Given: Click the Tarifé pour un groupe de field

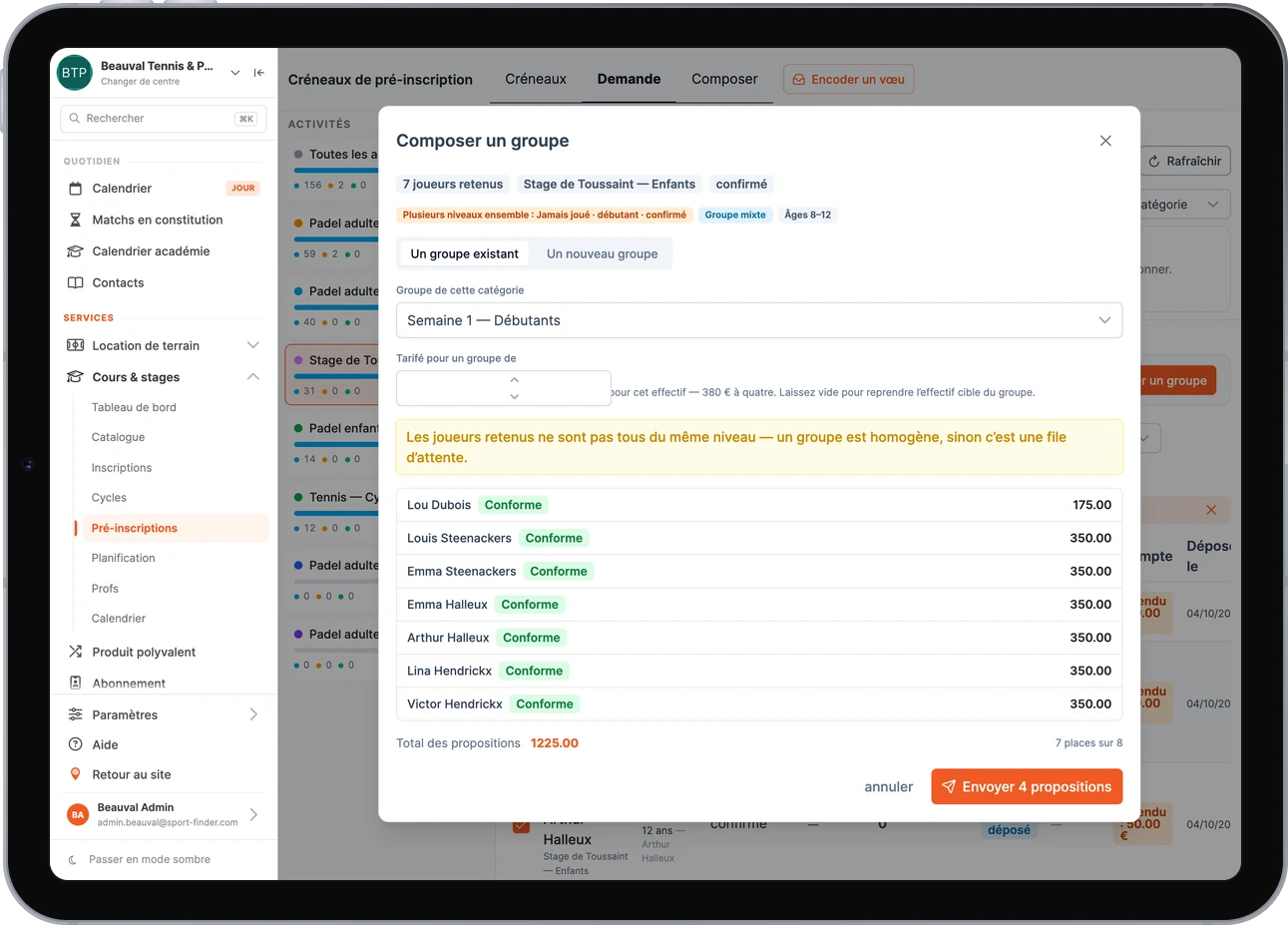Looking at the screenshot, I should pyautogui.click(x=504, y=388).
